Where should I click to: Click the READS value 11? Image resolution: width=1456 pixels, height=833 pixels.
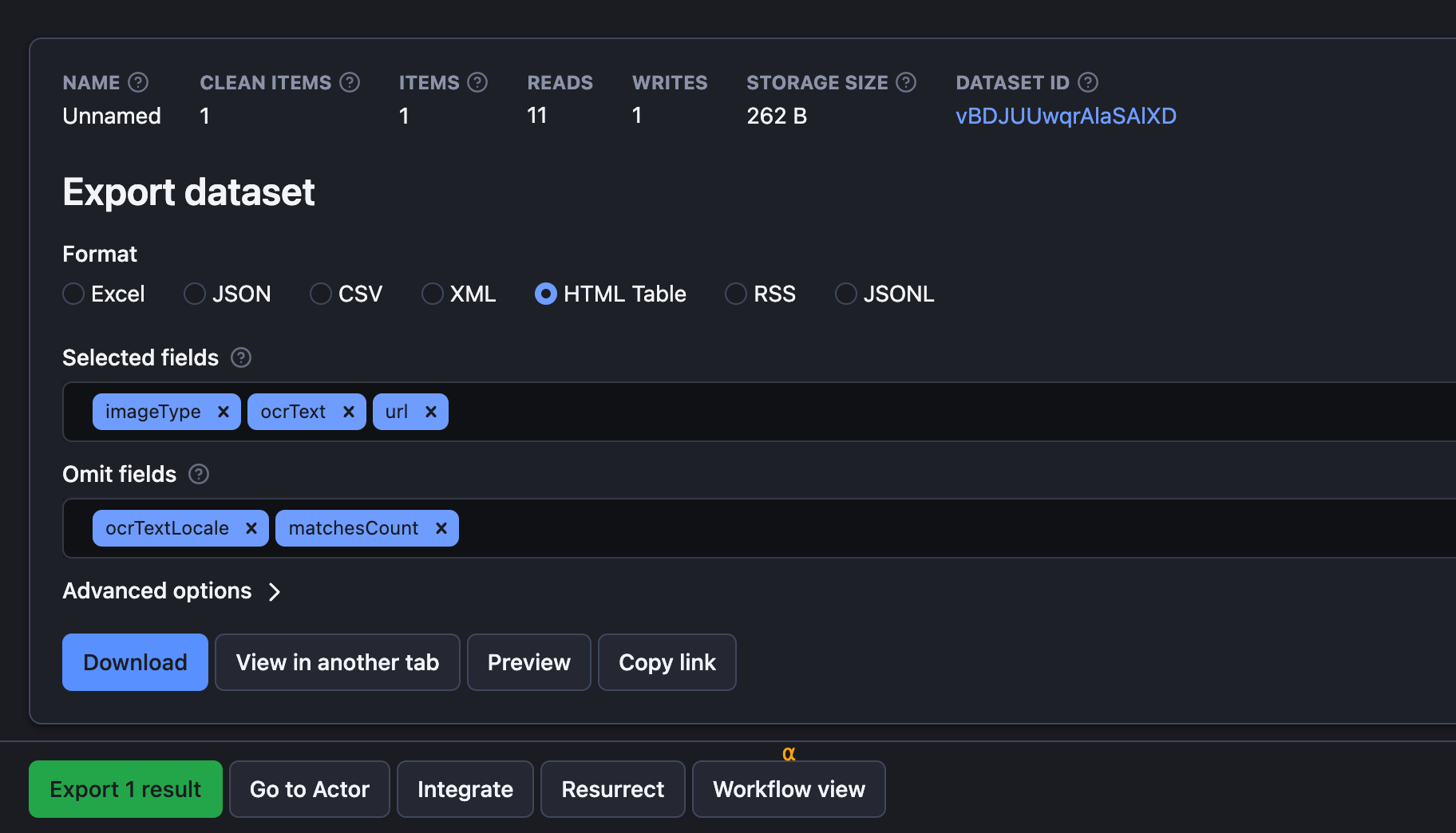coord(537,116)
